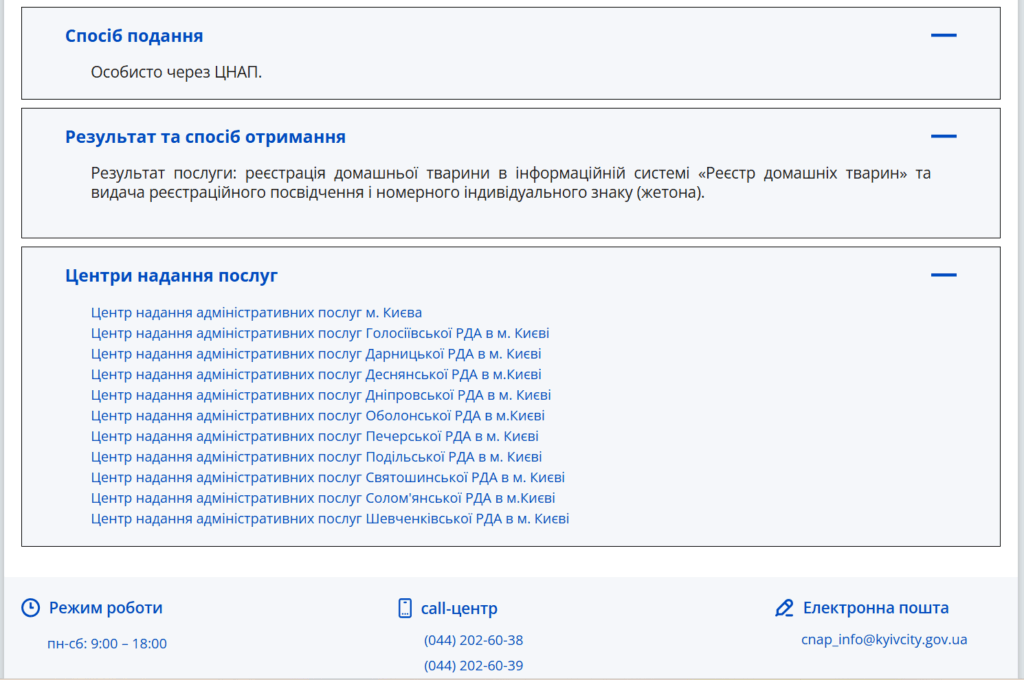Open the Шевченківської РДА center link
Image resolution: width=1024 pixels, height=680 pixels.
pyautogui.click(x=330, y=519)
